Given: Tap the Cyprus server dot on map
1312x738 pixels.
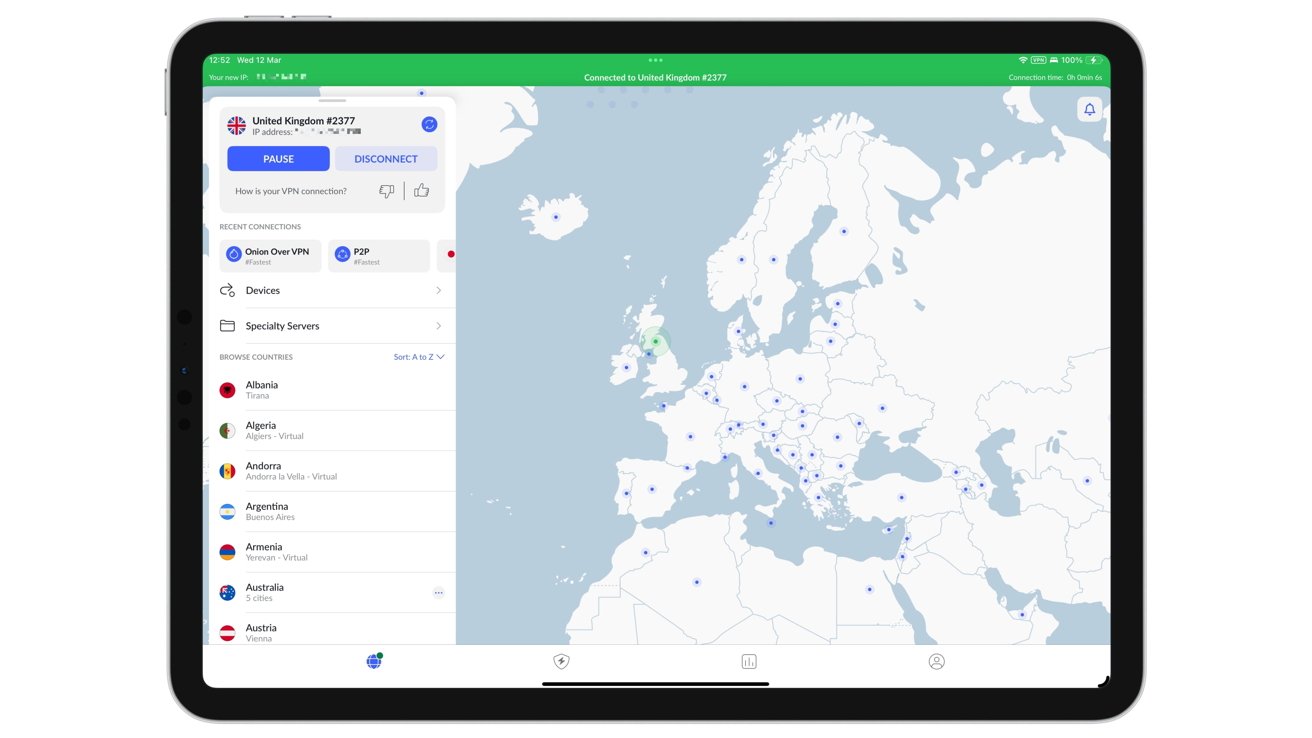Looking at the screenshot, I should (889, 529).
